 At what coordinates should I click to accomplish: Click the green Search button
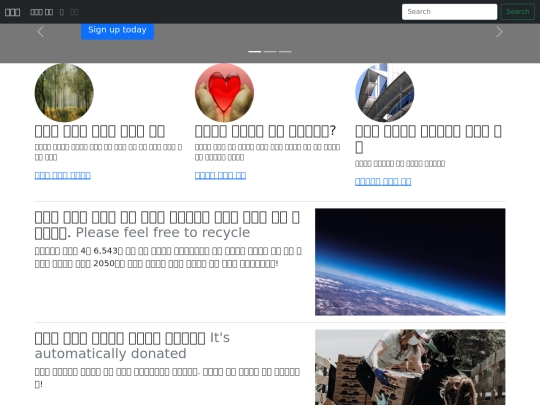click(x=518, y=12)
